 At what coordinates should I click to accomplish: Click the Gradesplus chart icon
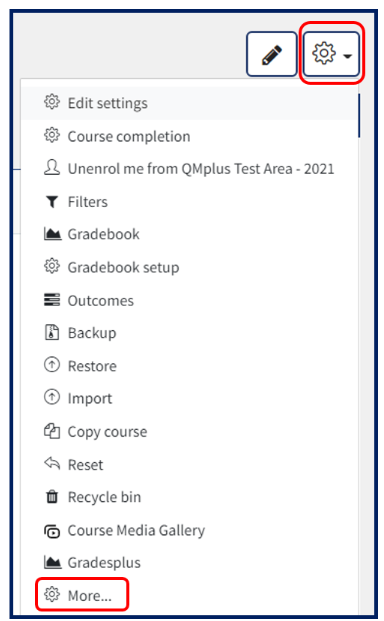pos(52,562)
